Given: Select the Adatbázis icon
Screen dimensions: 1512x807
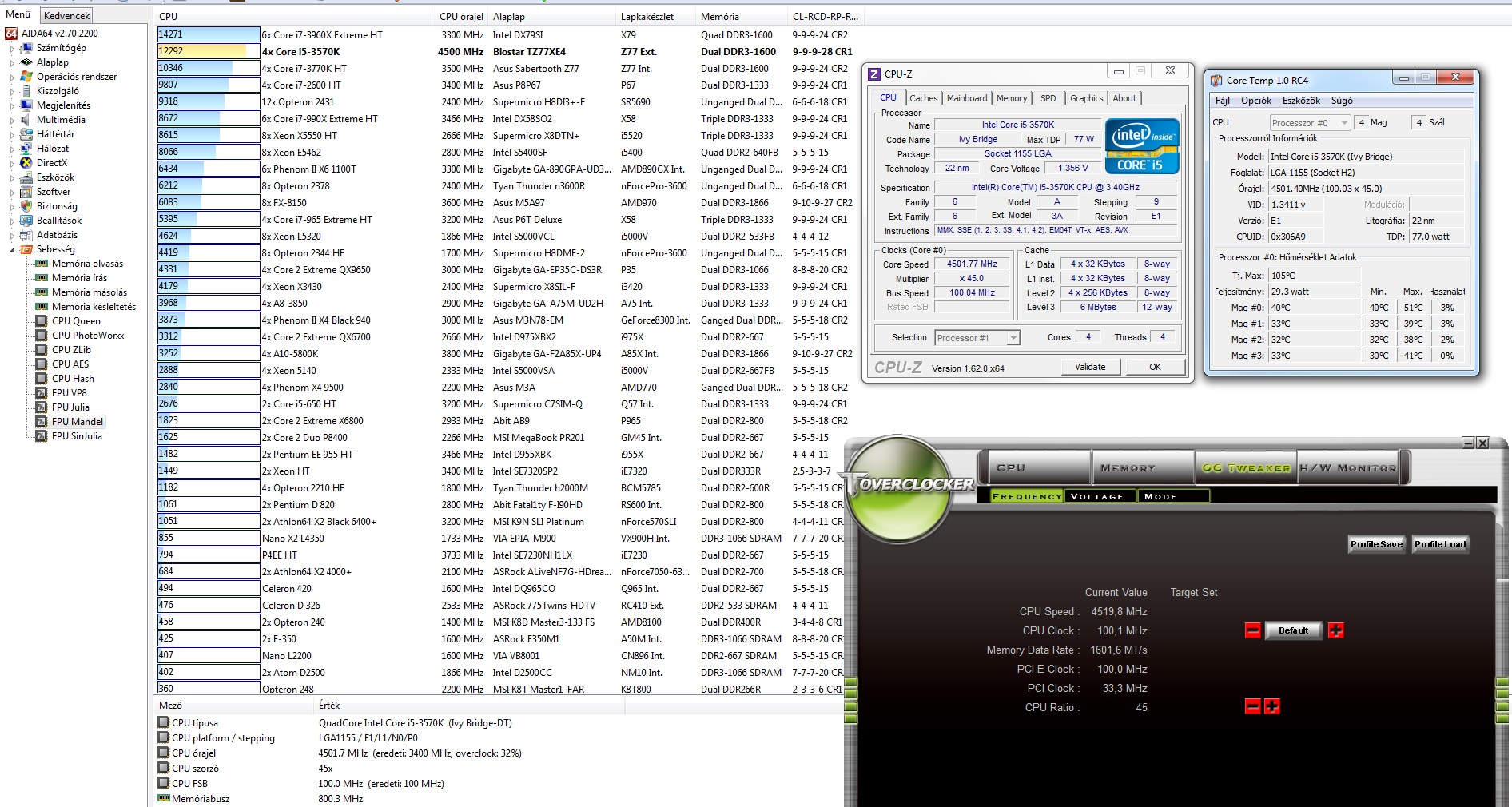Looking at the screenshot, I should coord(26,235).
